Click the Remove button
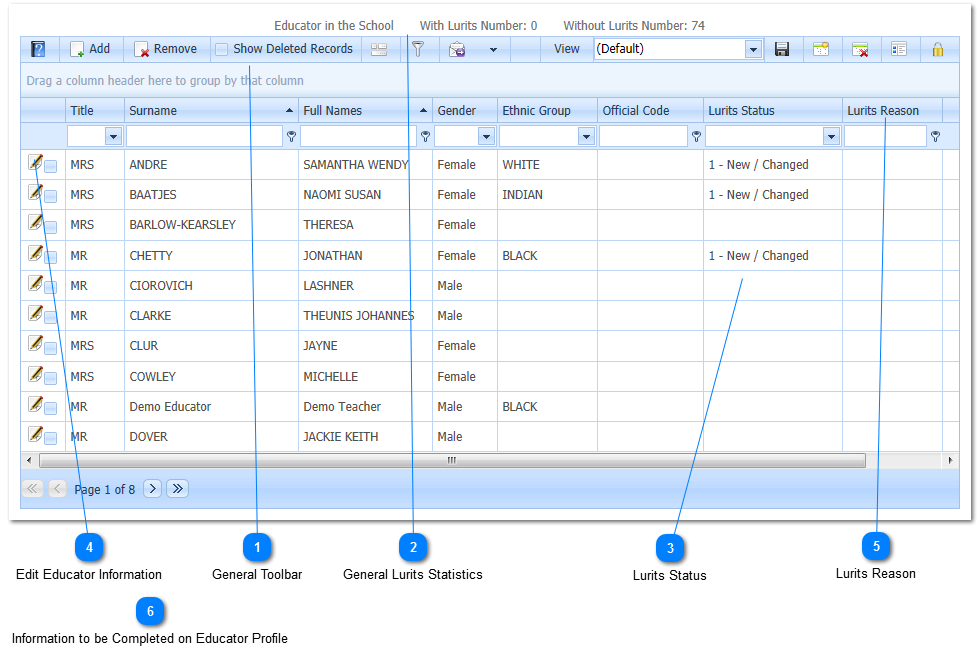Image resolution: width=979 pixels, height=662 pixels. [166, 49]
